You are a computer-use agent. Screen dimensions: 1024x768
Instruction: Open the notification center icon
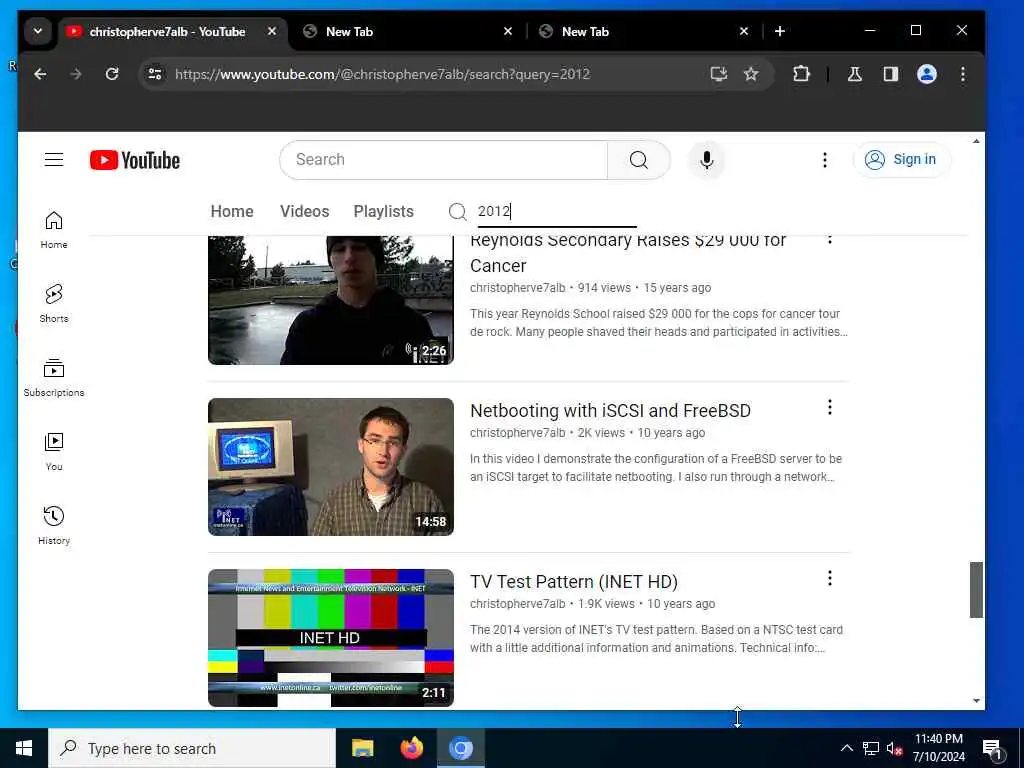(991, 748)
